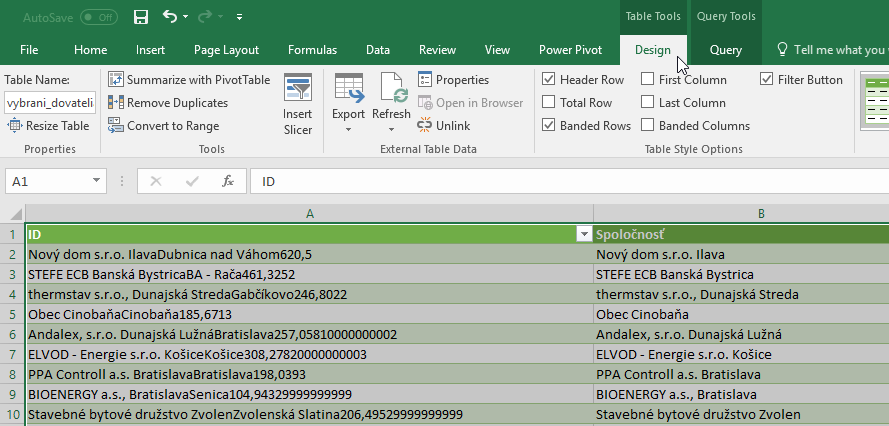Viewport: 889px width, 426px height.
Task: Open the File tab
Action: (29, 50)
